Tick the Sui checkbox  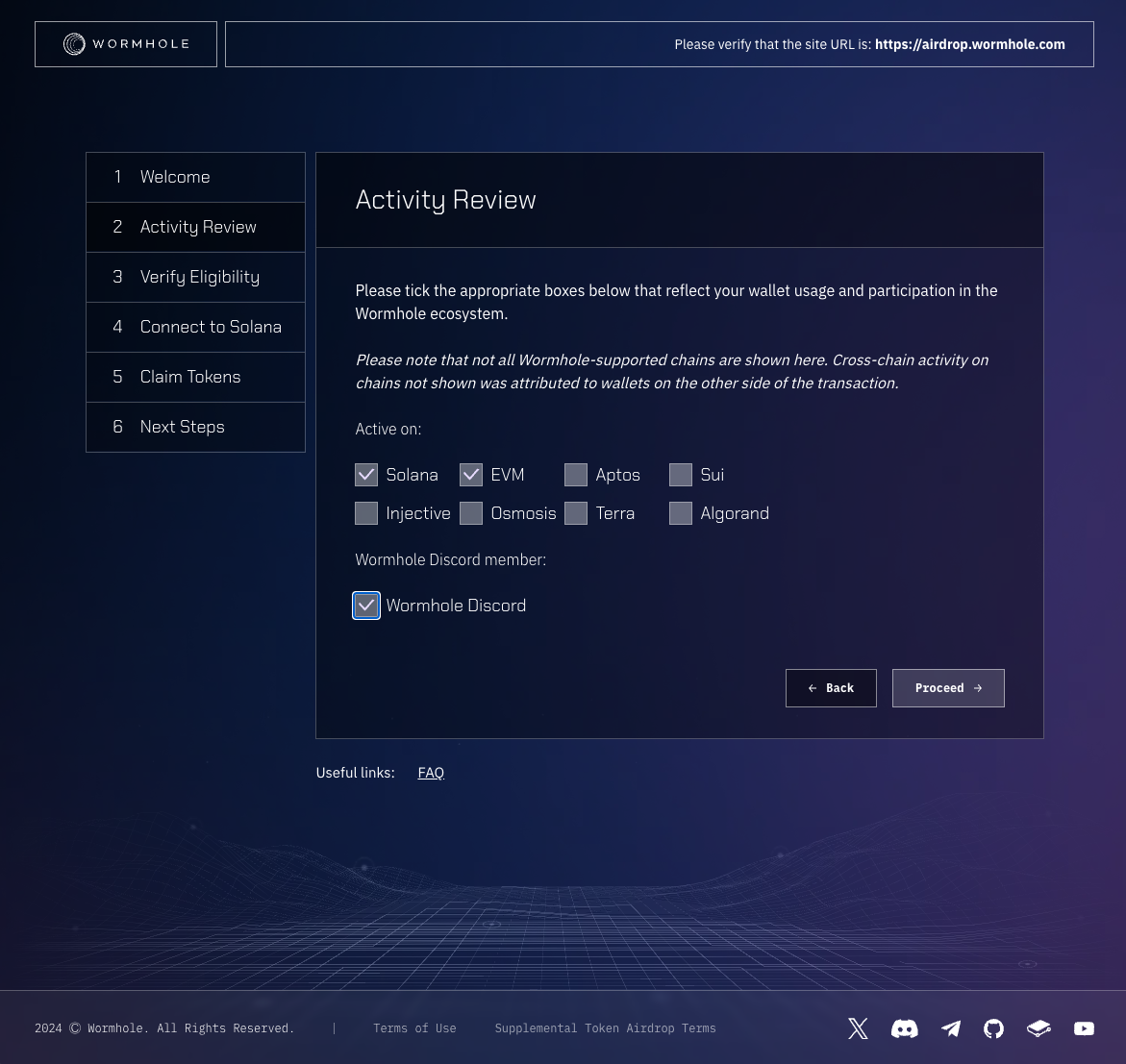(x=681, y=475)
